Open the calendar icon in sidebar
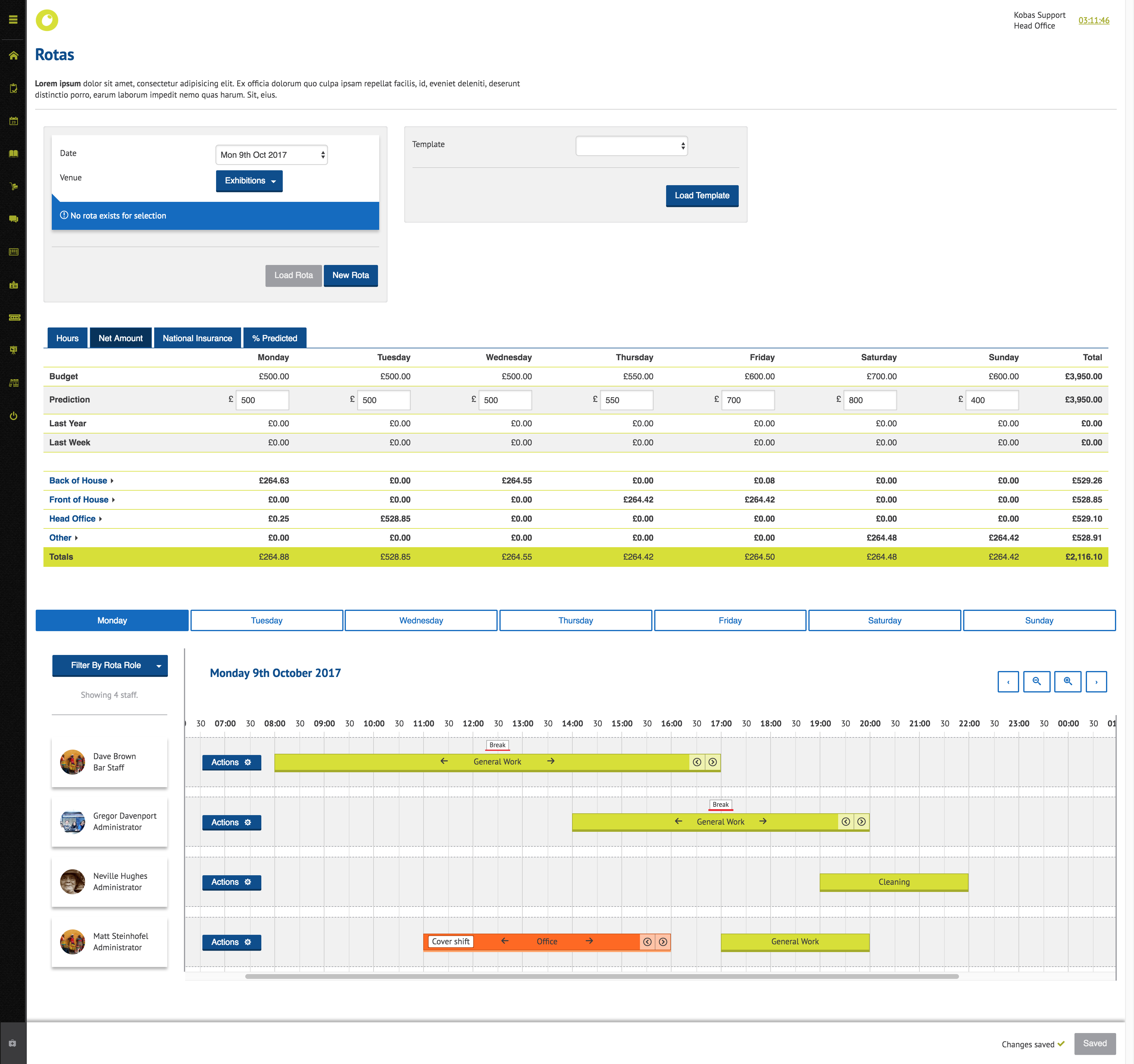 (x=13, y=121)
